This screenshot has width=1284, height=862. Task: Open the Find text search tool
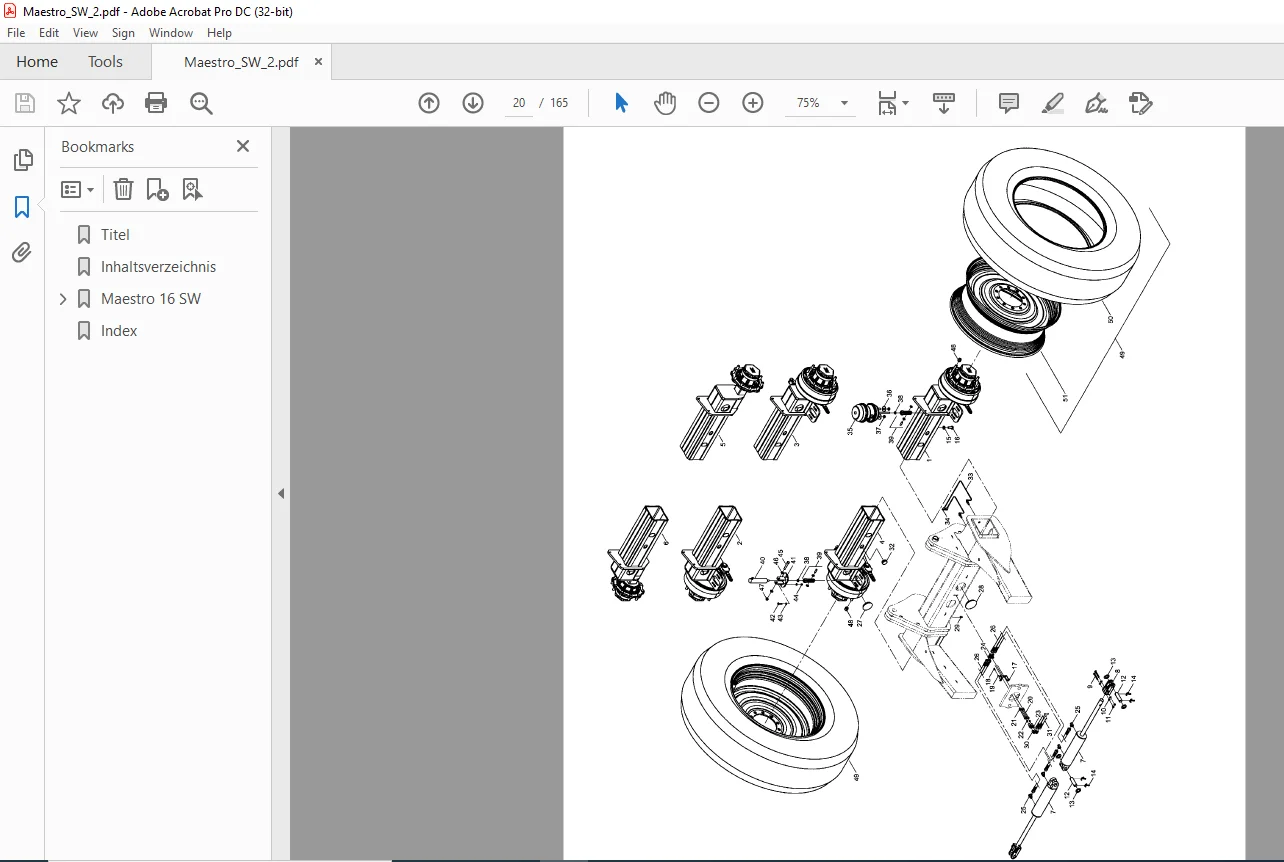(201, 103)
